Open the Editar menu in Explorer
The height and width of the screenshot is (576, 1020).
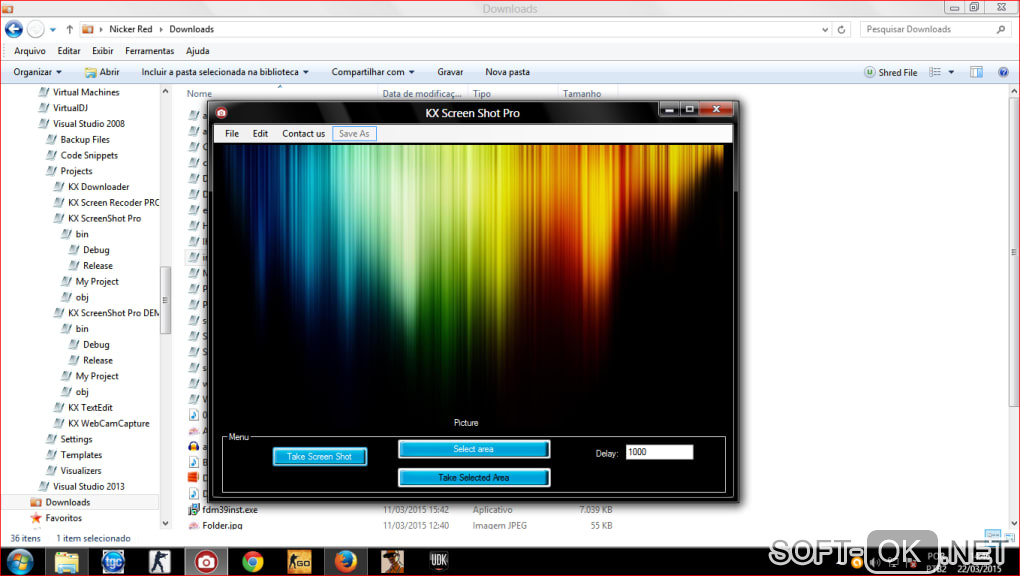(x=69, y=51)
